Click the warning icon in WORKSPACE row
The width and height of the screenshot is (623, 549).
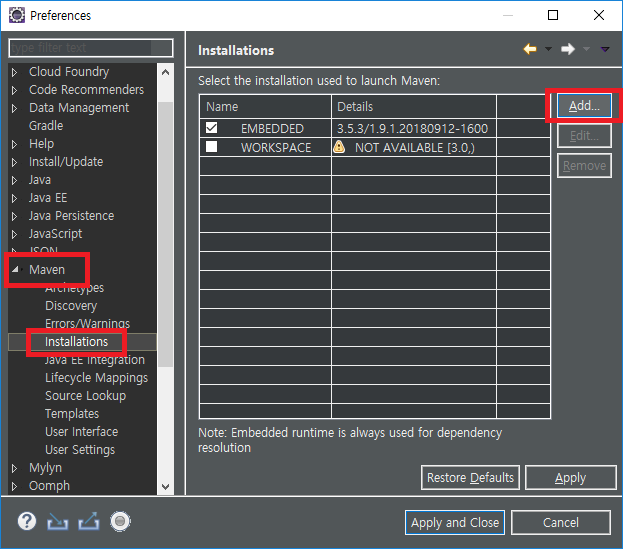pos(339,147)
